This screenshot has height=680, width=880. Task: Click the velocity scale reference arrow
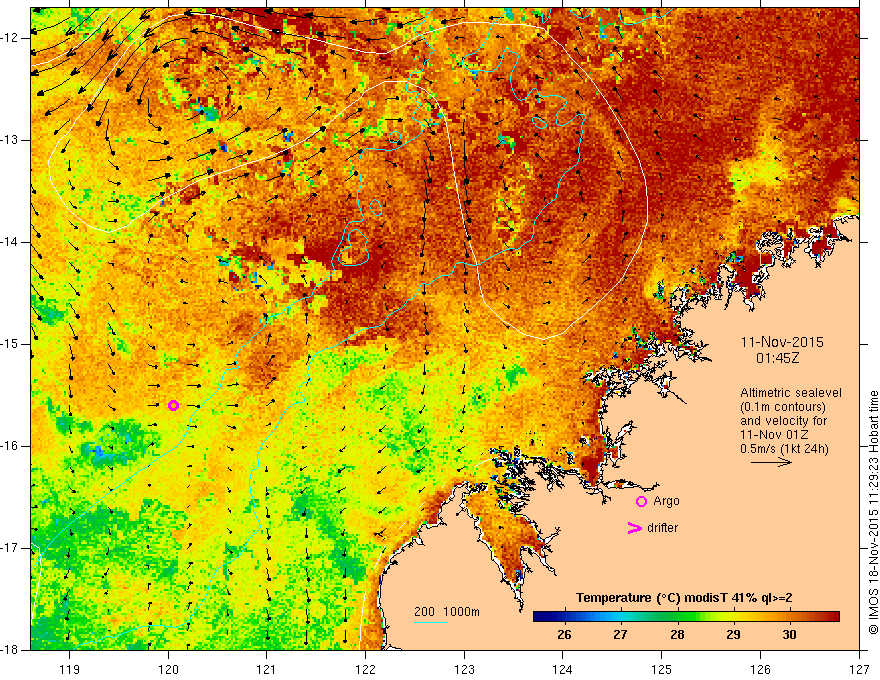tap(771, 462)
